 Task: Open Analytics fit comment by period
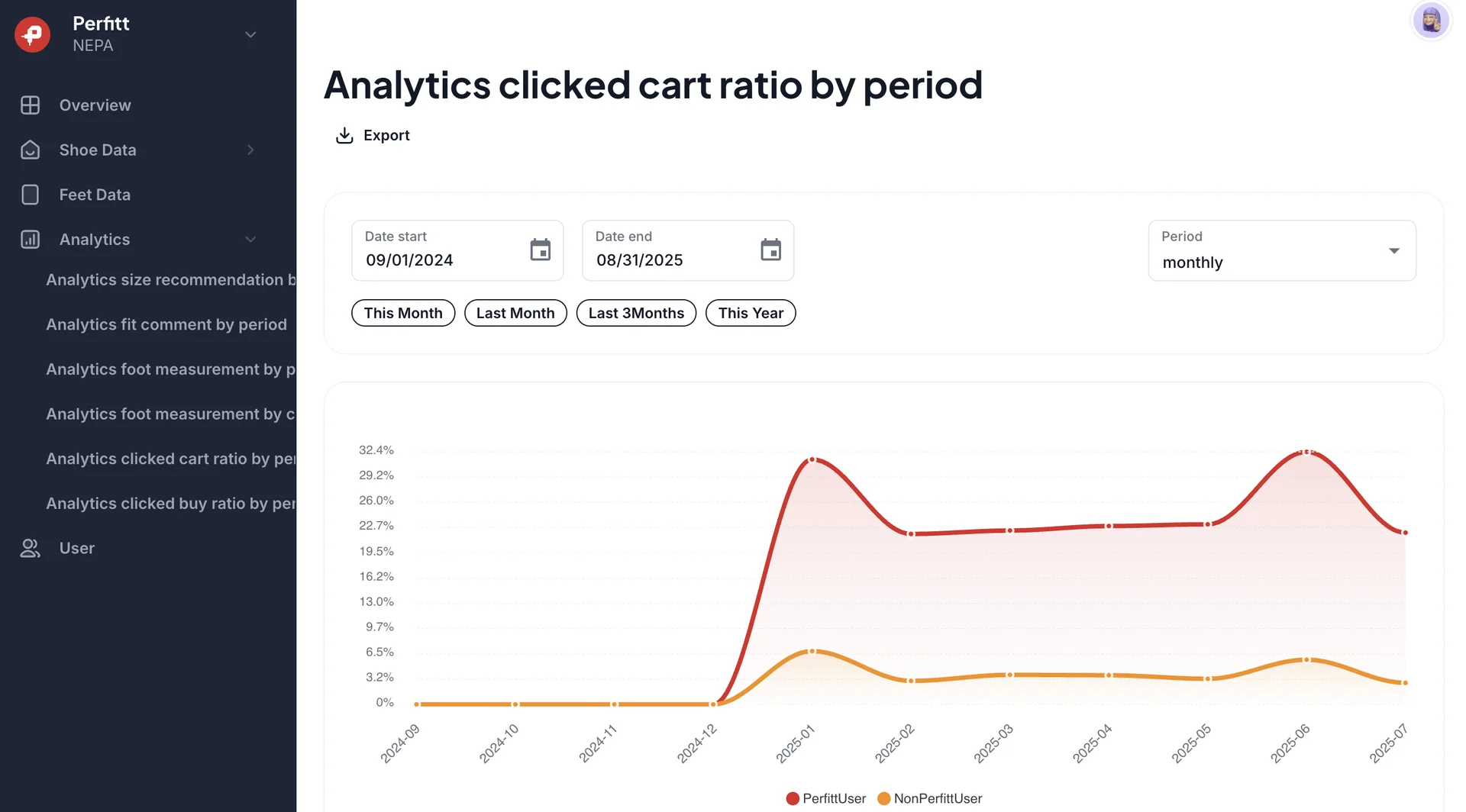point(166,324)
